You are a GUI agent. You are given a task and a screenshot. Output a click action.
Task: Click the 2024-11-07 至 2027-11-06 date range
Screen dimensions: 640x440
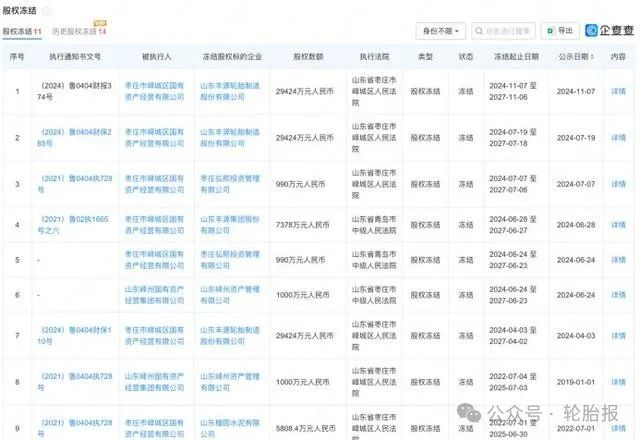(513, 91)
